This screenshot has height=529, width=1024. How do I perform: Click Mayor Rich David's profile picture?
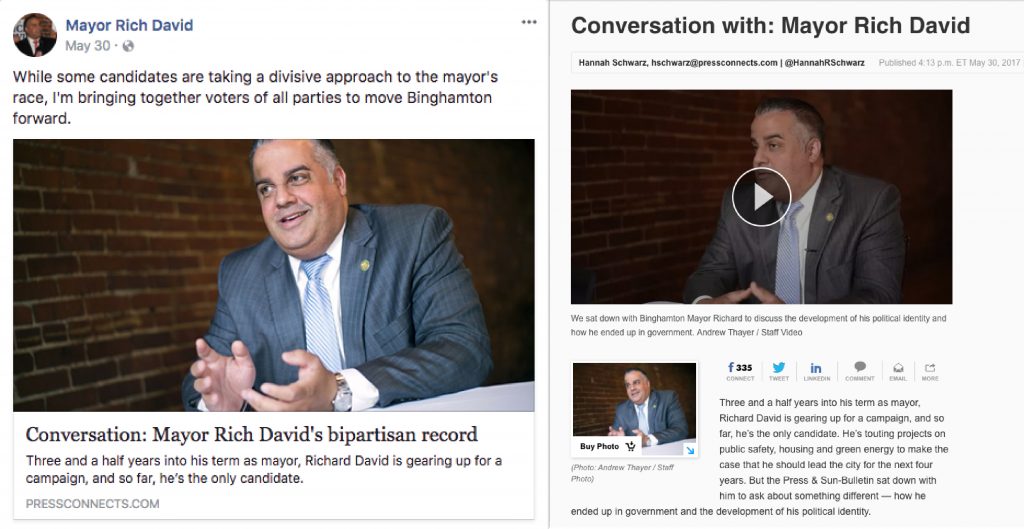35,35
